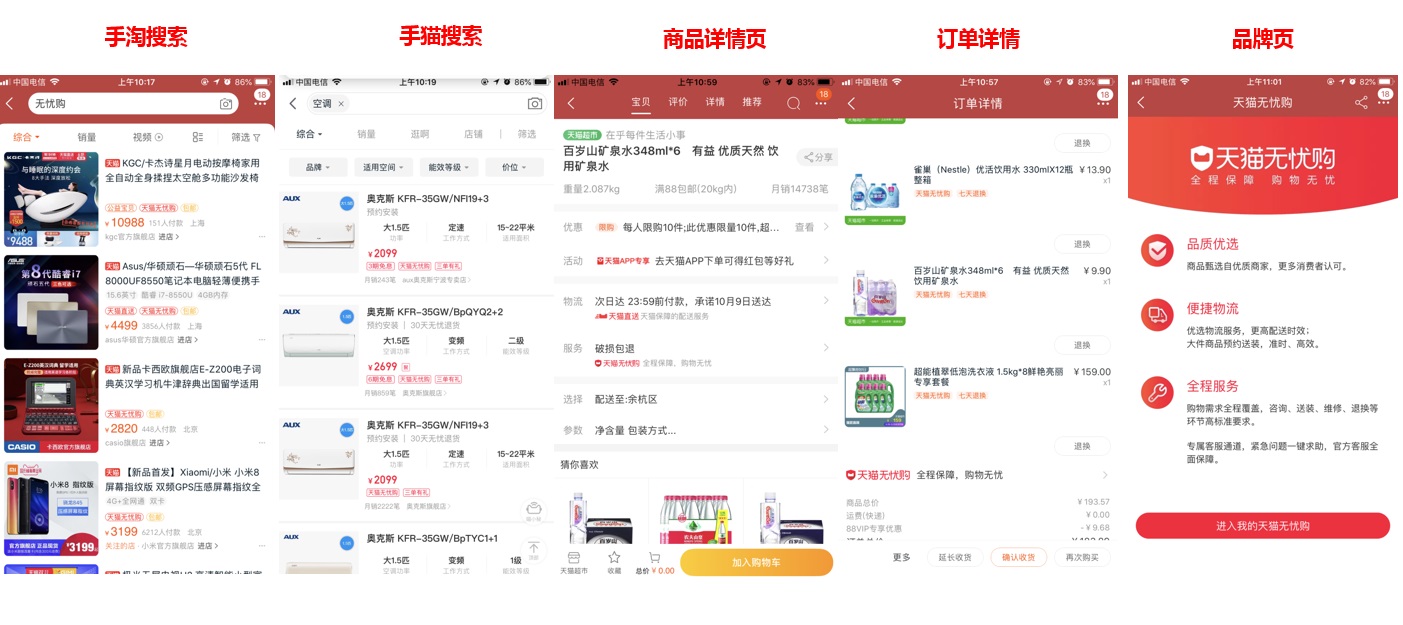Open more dots on 天猫无忧购 brand page
The height and width of the screenshot is (625, 1403).
pos(1385,103)
